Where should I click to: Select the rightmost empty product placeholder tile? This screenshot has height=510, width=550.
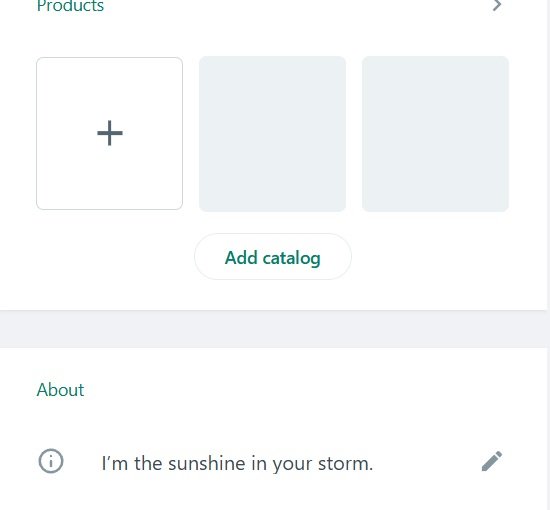coord(435,134)
